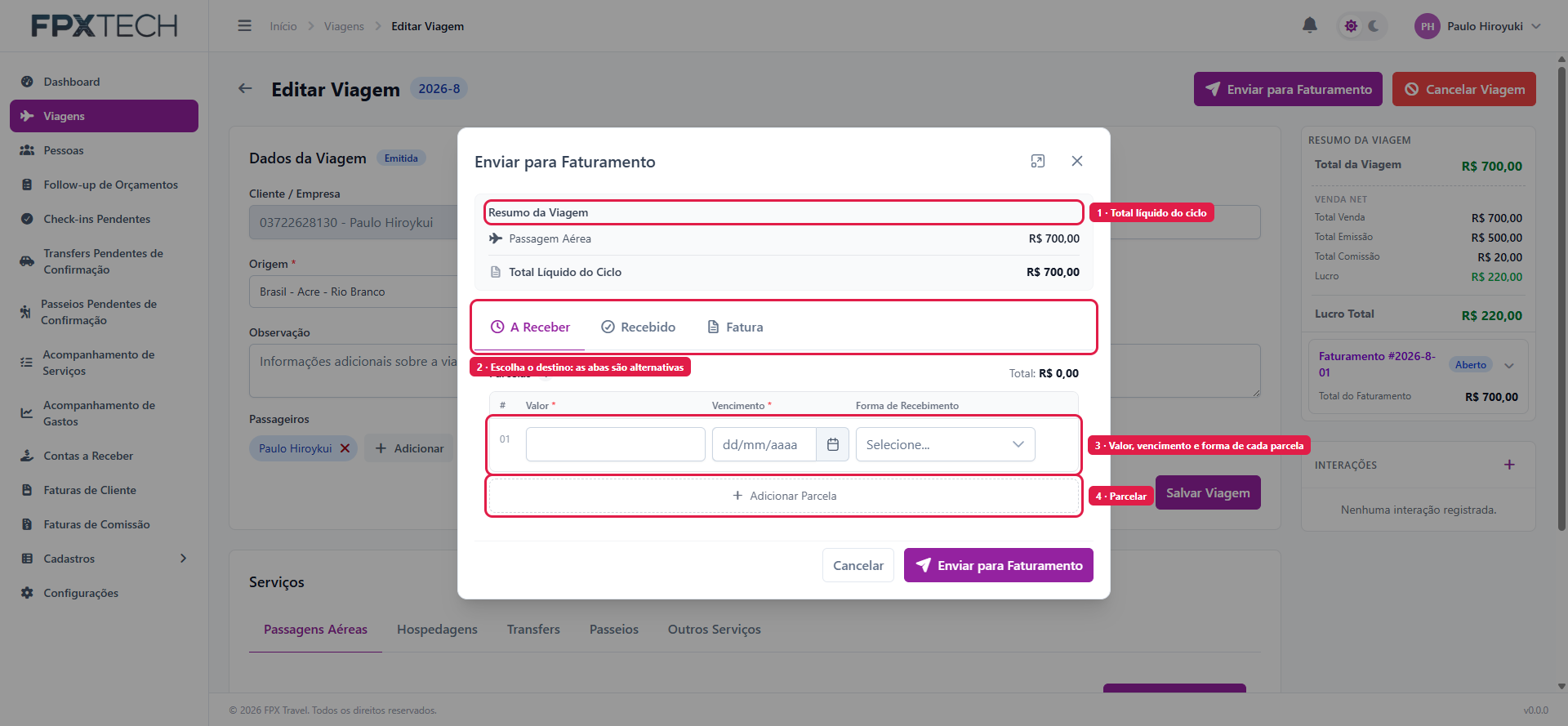Image resolution: width=1568 pixels, height=726 pixels.
Task: Click Cancelar in the dialog
Action: tap(858, 565)
